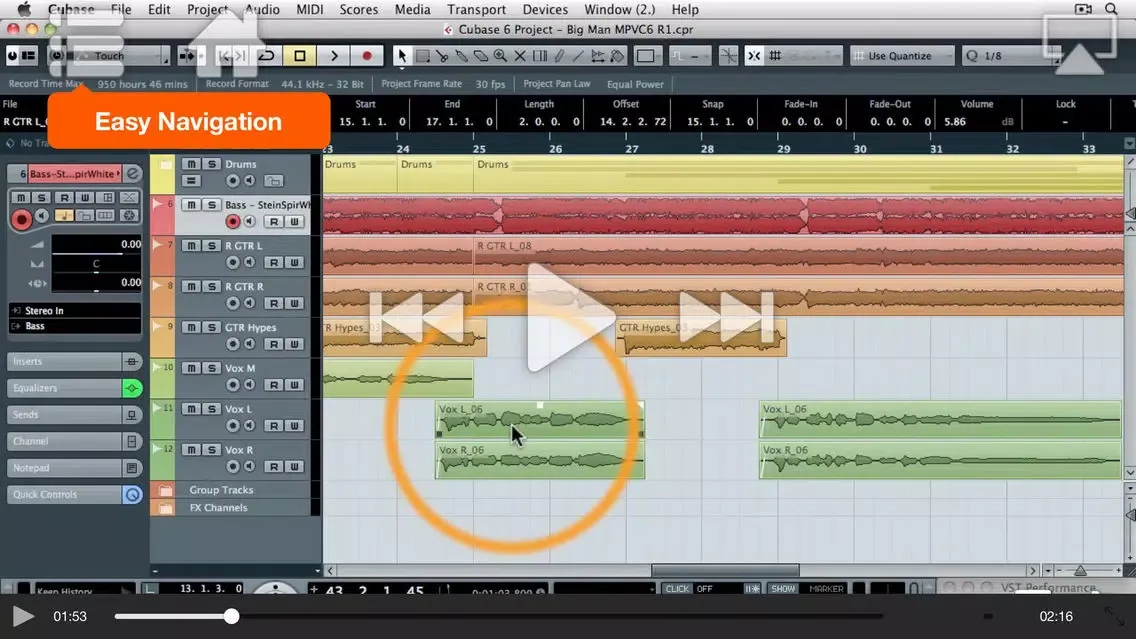Select the Time Warp tool
Viewport: 1136px width, 639px height.
540,56
